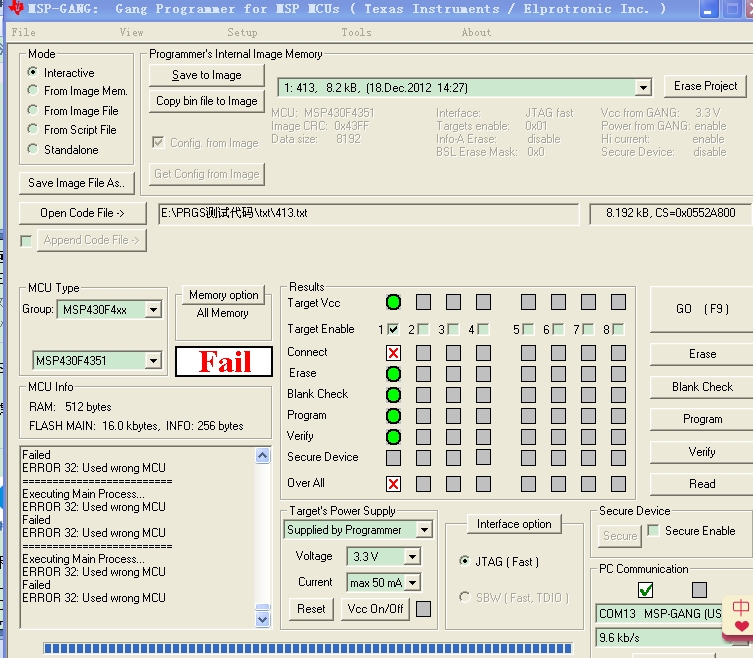Open the File menu
753x658 pixels.
pyautogui.click(x=24, y=32)
